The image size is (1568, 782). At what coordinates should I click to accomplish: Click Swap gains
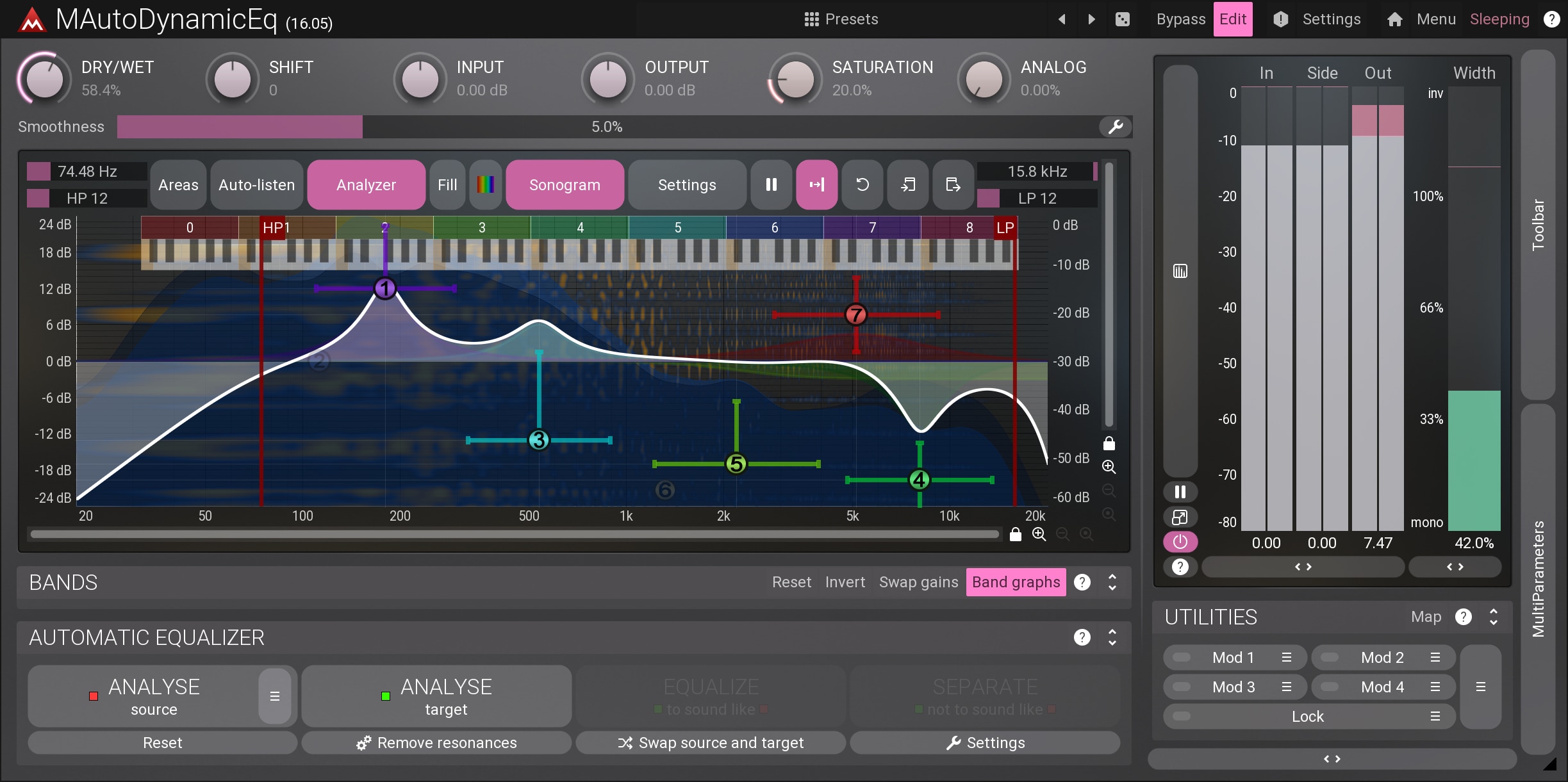(x=918, y=582)
